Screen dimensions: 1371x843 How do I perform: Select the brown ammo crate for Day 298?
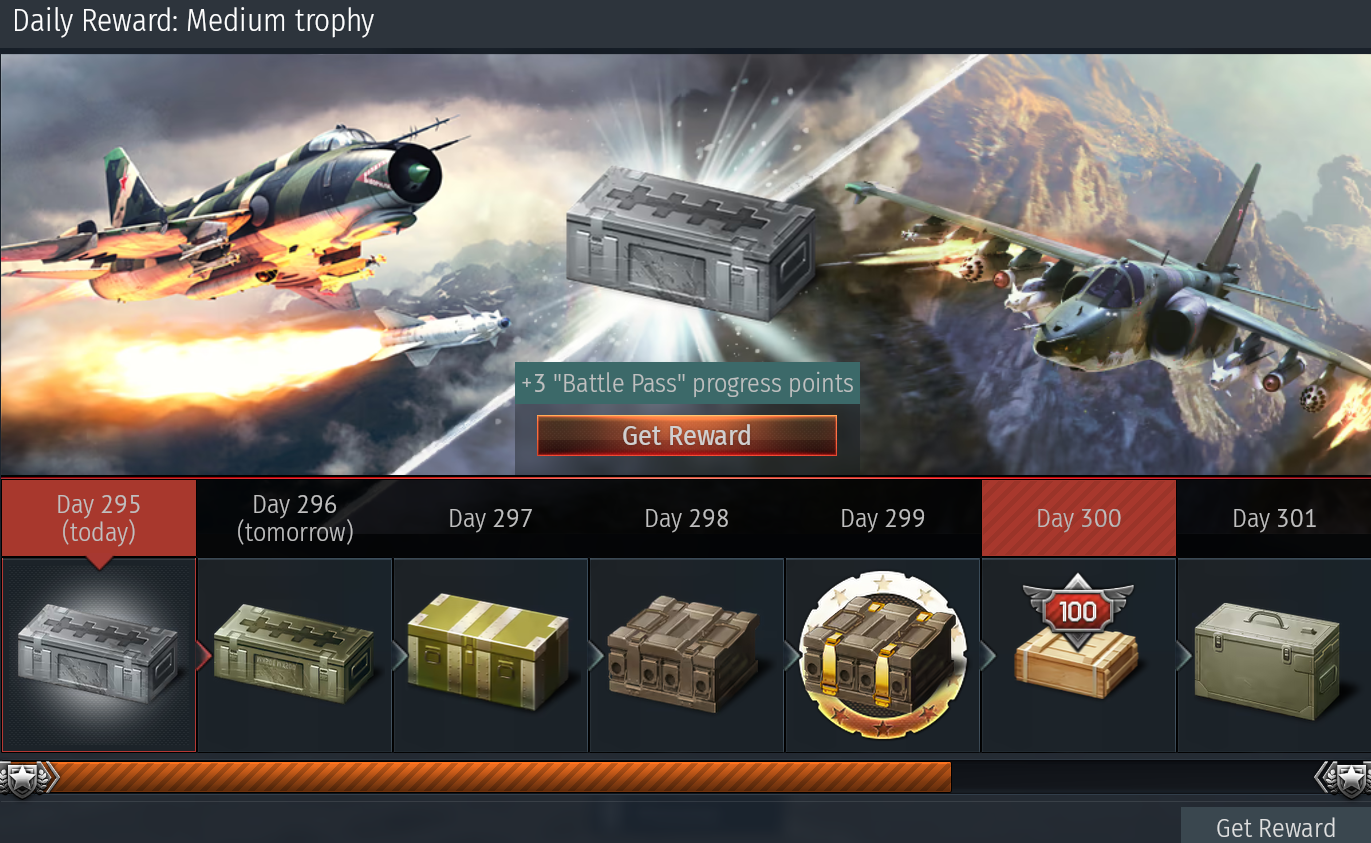click(x=685, y=655)
